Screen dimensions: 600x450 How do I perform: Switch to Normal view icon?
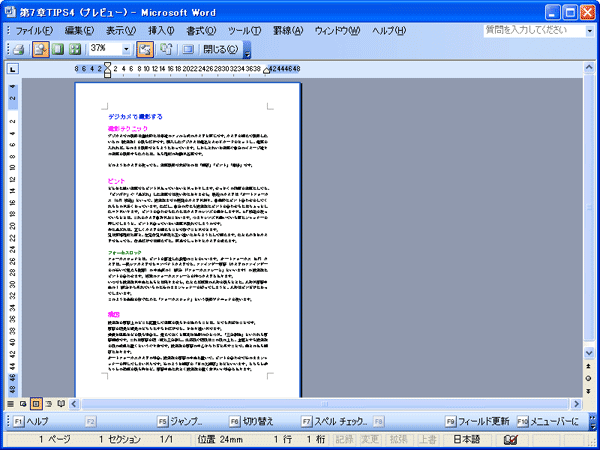(11, 404)
